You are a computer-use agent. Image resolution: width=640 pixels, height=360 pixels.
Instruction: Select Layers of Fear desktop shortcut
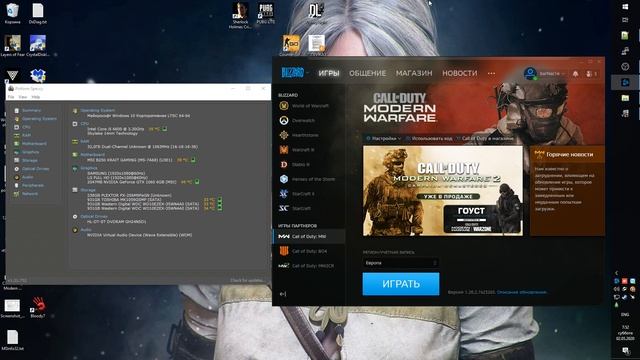[x=12, y=46]
